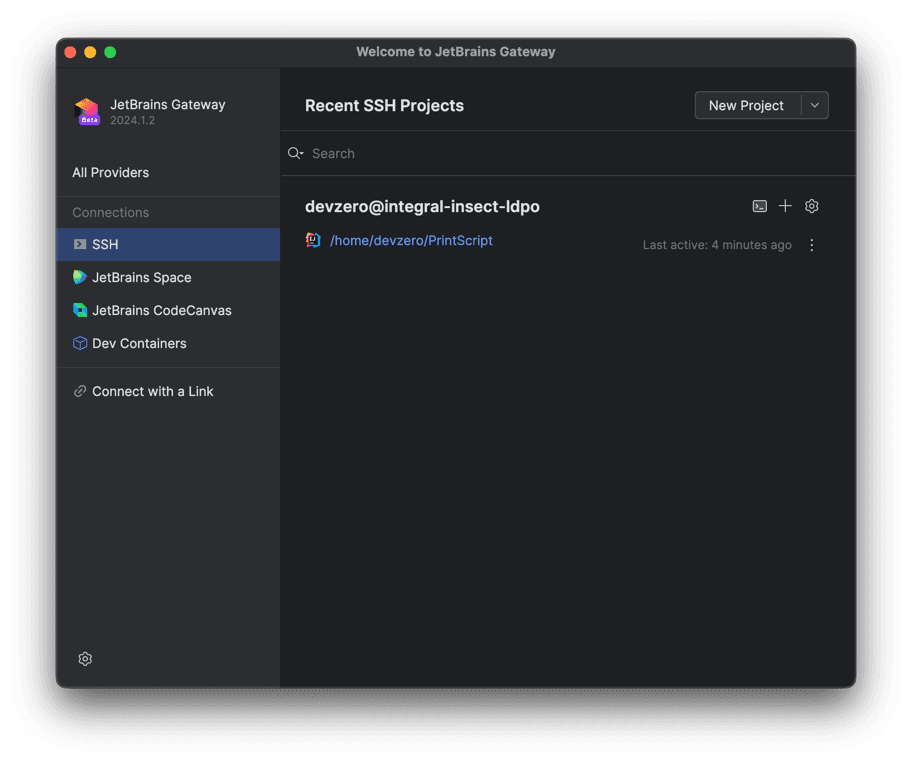
Task: Click the SSH terminal icon in sidebar
Action: 80,244
